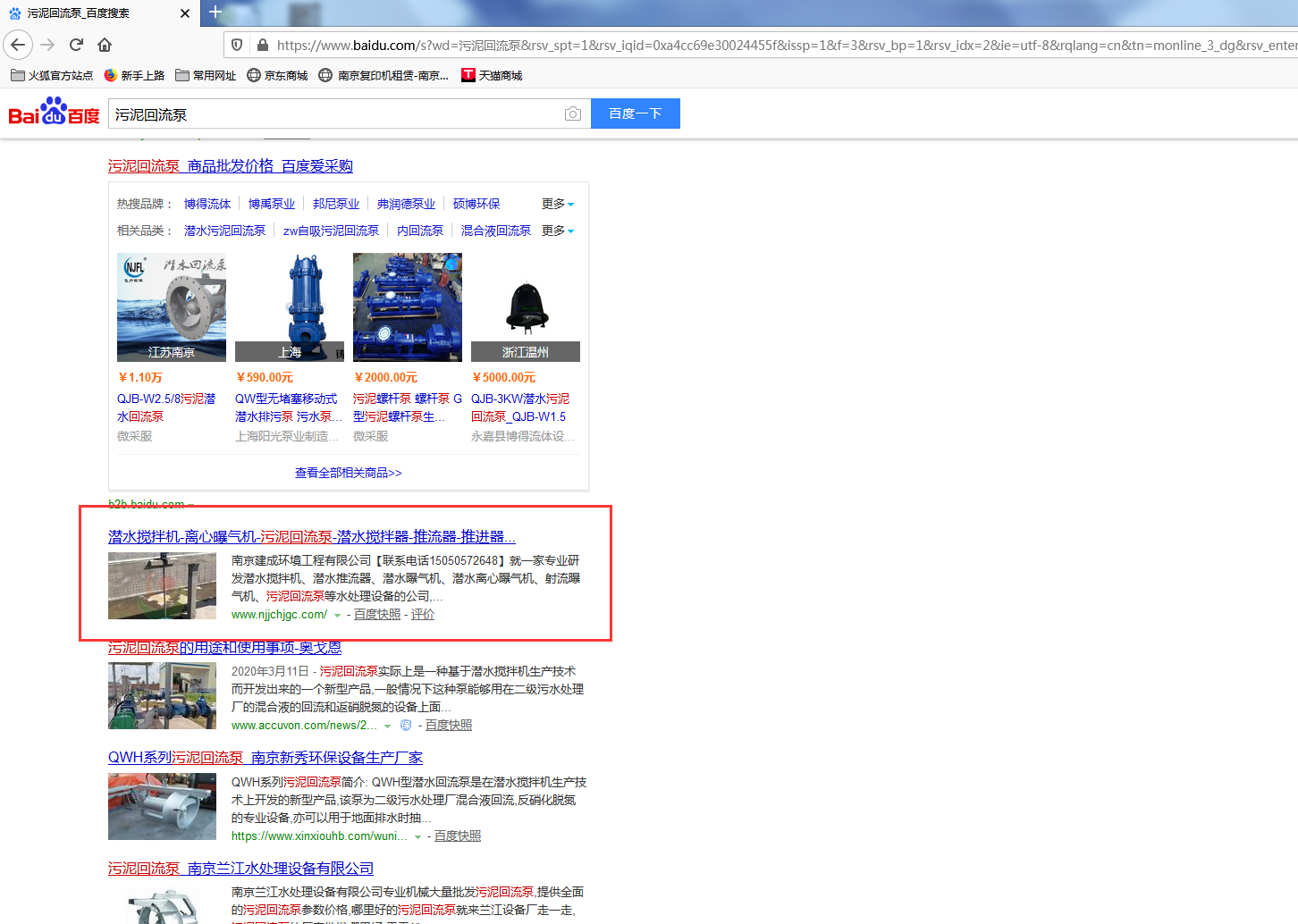
Task: Open 潜水搅拌机-离心曝气机 result title
Action: coord(312,536)
